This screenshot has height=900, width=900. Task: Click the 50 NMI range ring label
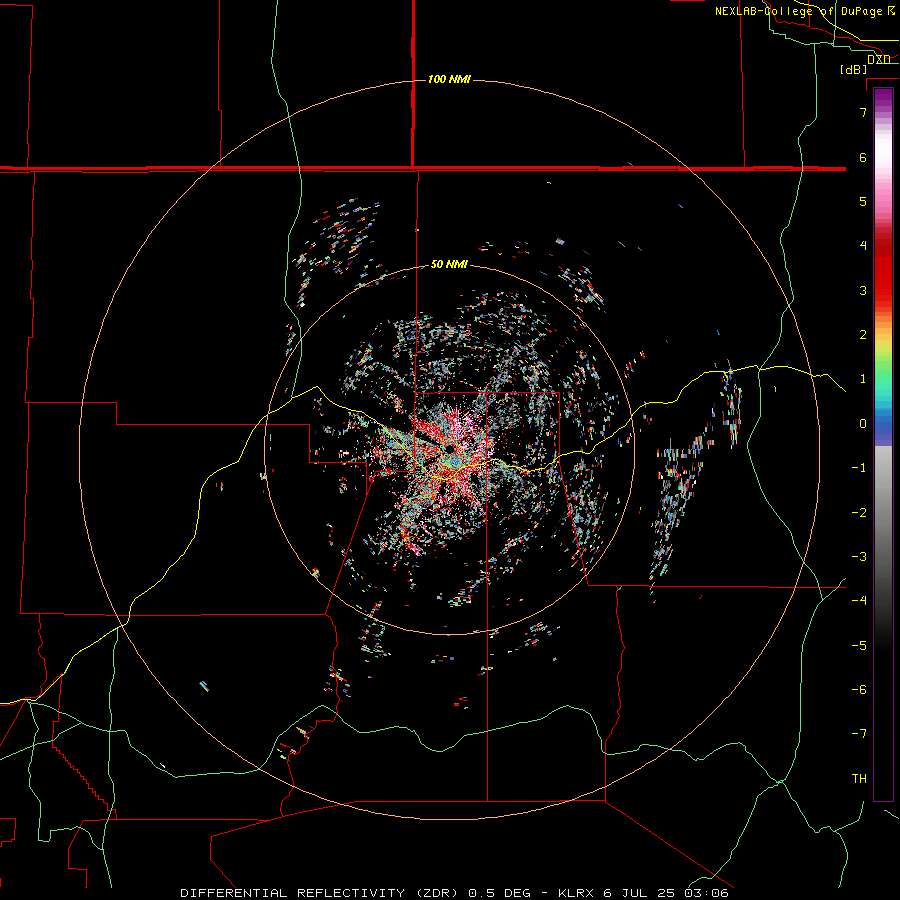coord(449,264)
